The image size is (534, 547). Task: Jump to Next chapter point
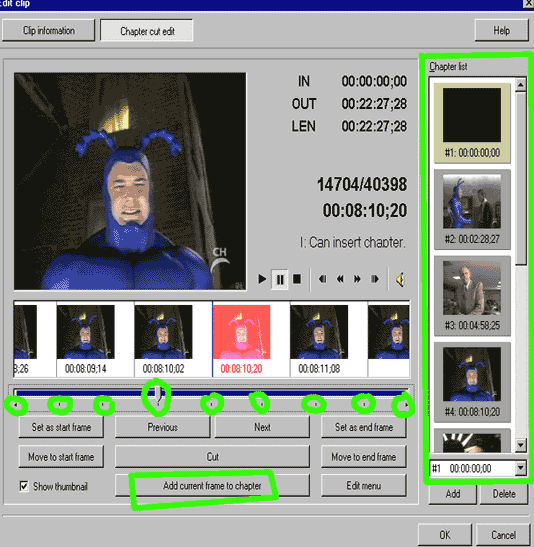coord(262,427)
